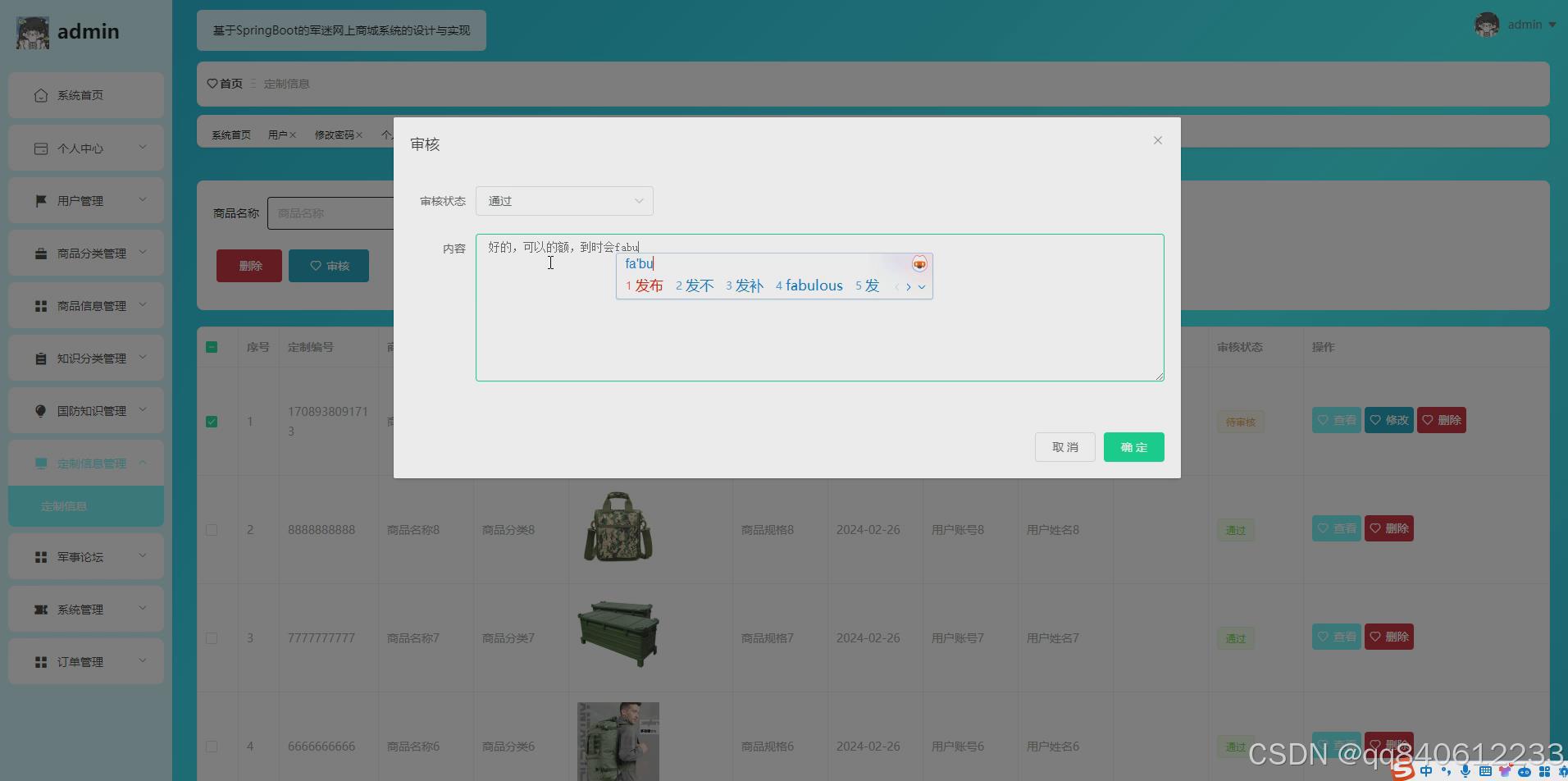Open the IME soft keyboard icon
Image resolution: width=1568 pixels, height=781 pixels.
pyautogui.click(x=1485, y=771)
